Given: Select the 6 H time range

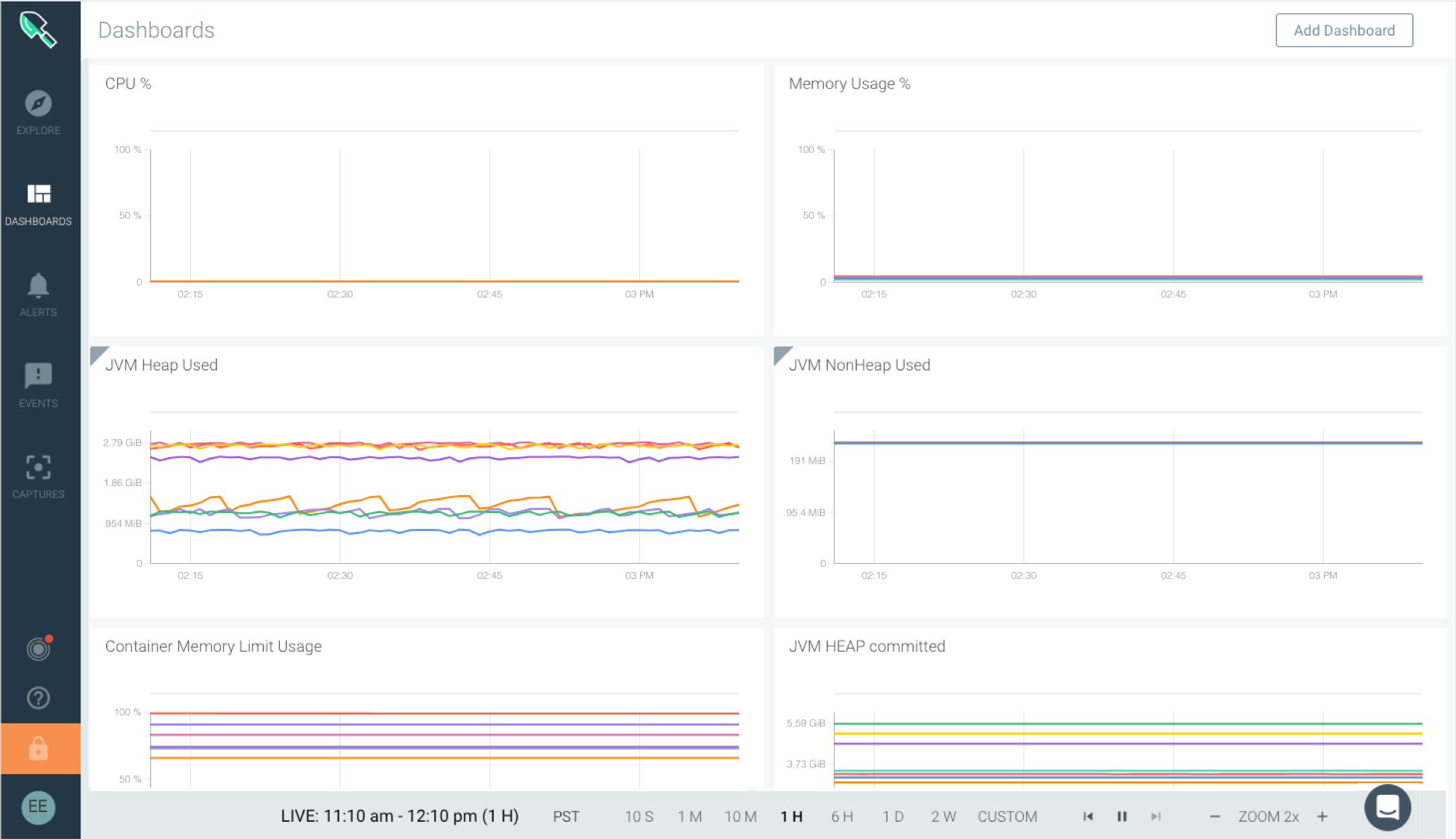Looking at the screenshot, I should (841, 817).
